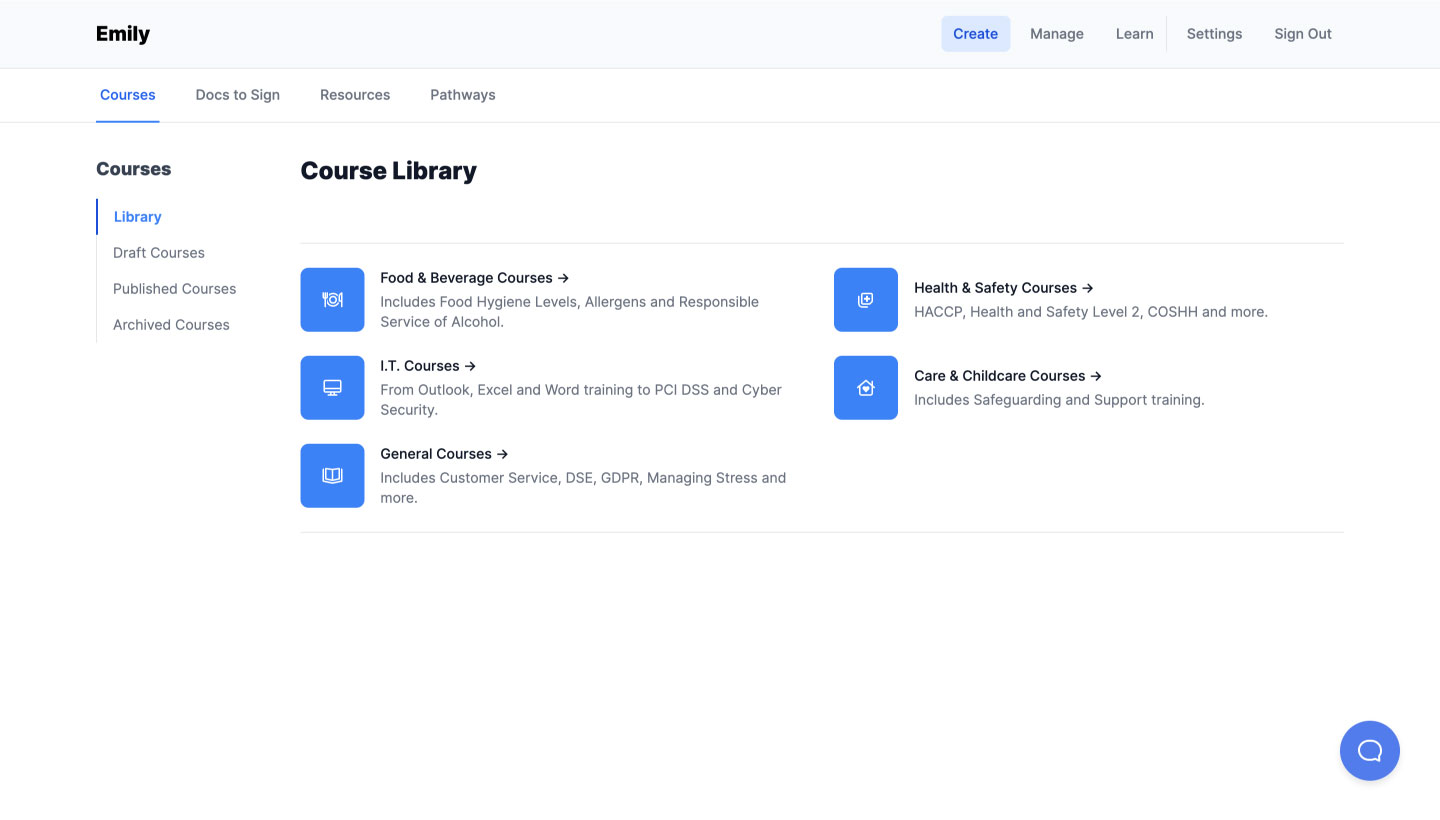Screen dimensions: 1440x820
Task: Click the I.T. Courses monitor icon
Action: point(332,387)
